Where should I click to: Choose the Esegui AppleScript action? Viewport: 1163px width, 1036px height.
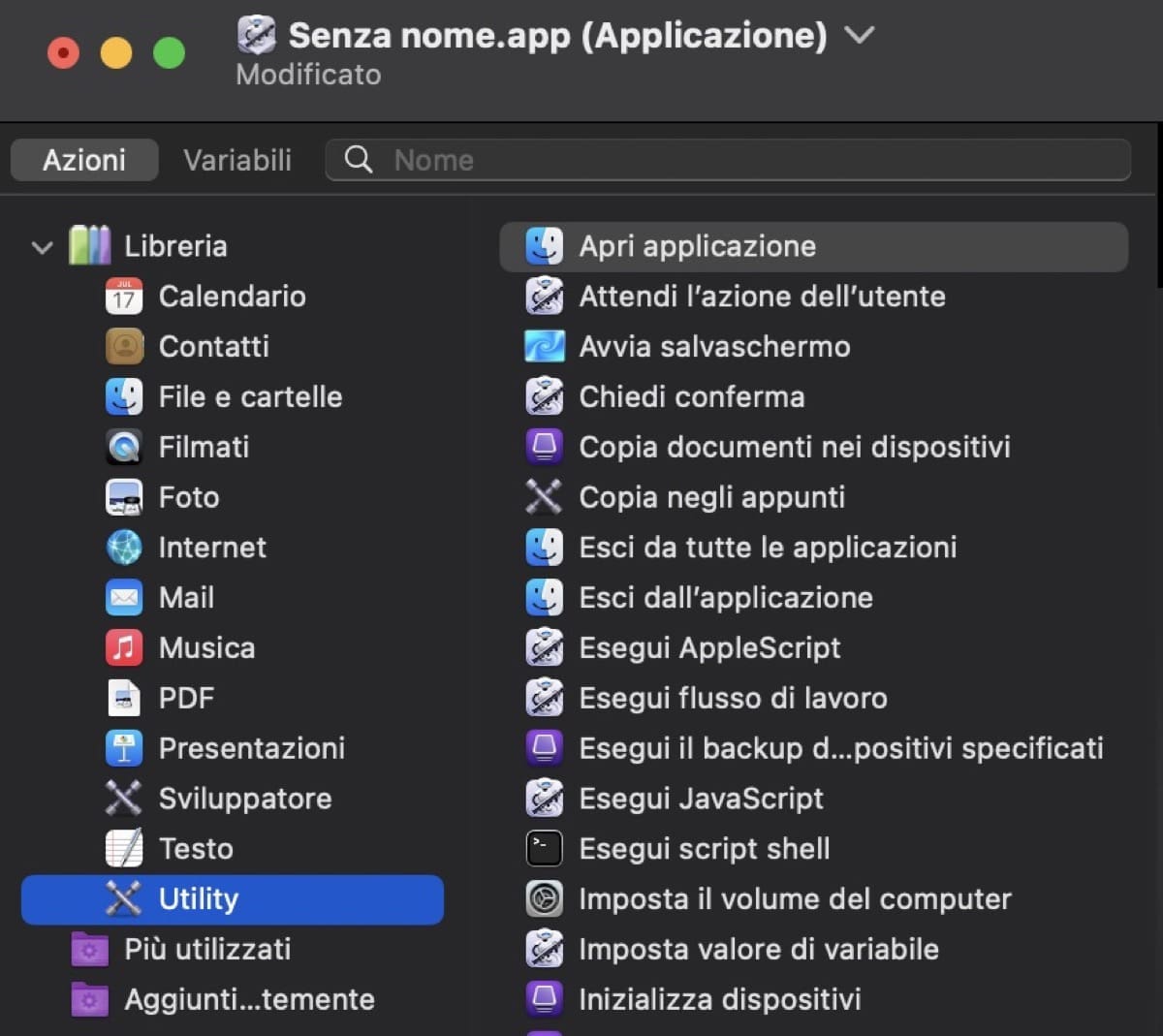click(x=709, y=647)
